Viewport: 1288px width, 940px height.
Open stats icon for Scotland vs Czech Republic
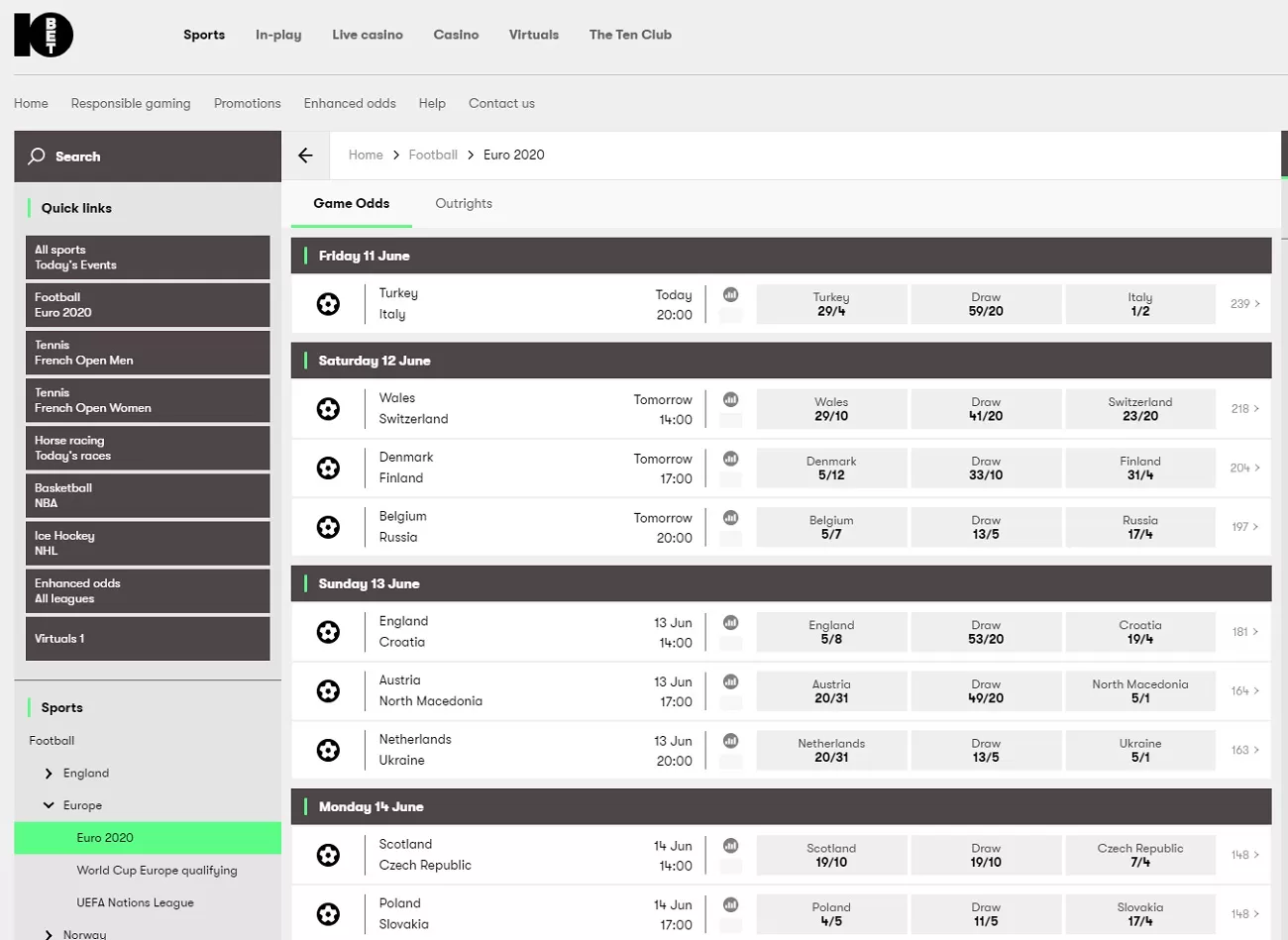pos(730,845)
